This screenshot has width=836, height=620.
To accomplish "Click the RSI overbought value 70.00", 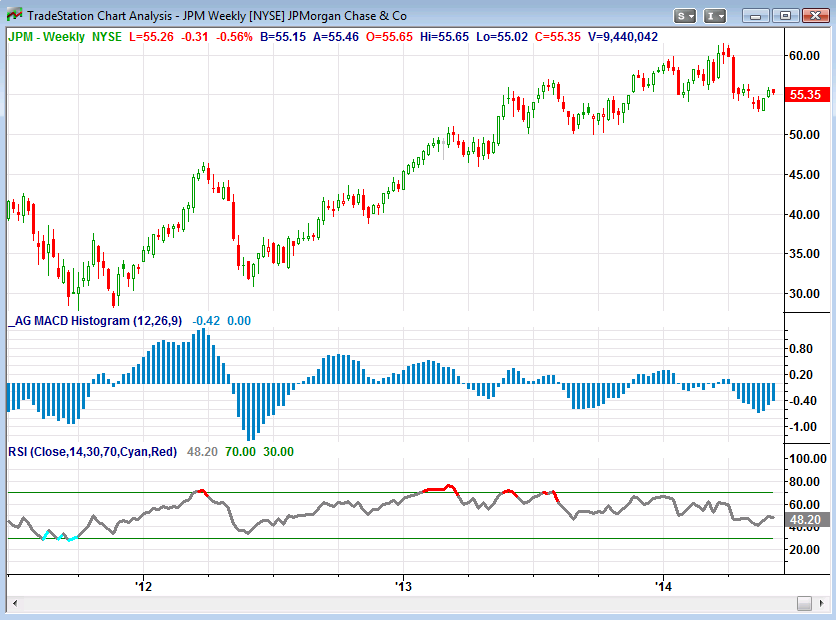I will pyautogui.click(x=240, y=452).
